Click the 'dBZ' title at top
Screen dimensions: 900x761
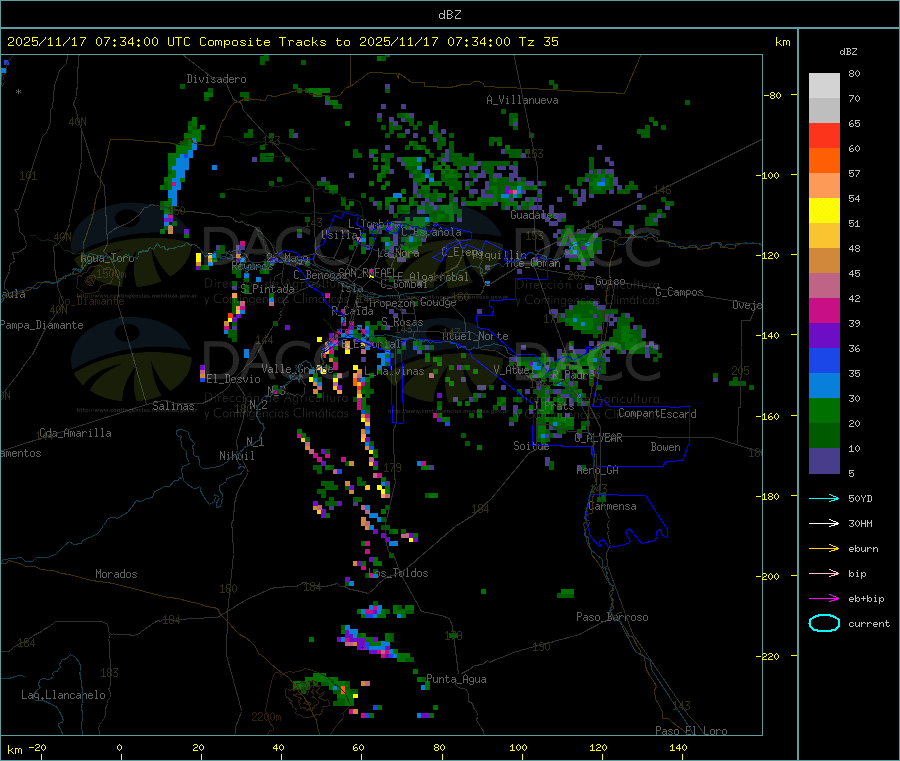coord(449,15)
